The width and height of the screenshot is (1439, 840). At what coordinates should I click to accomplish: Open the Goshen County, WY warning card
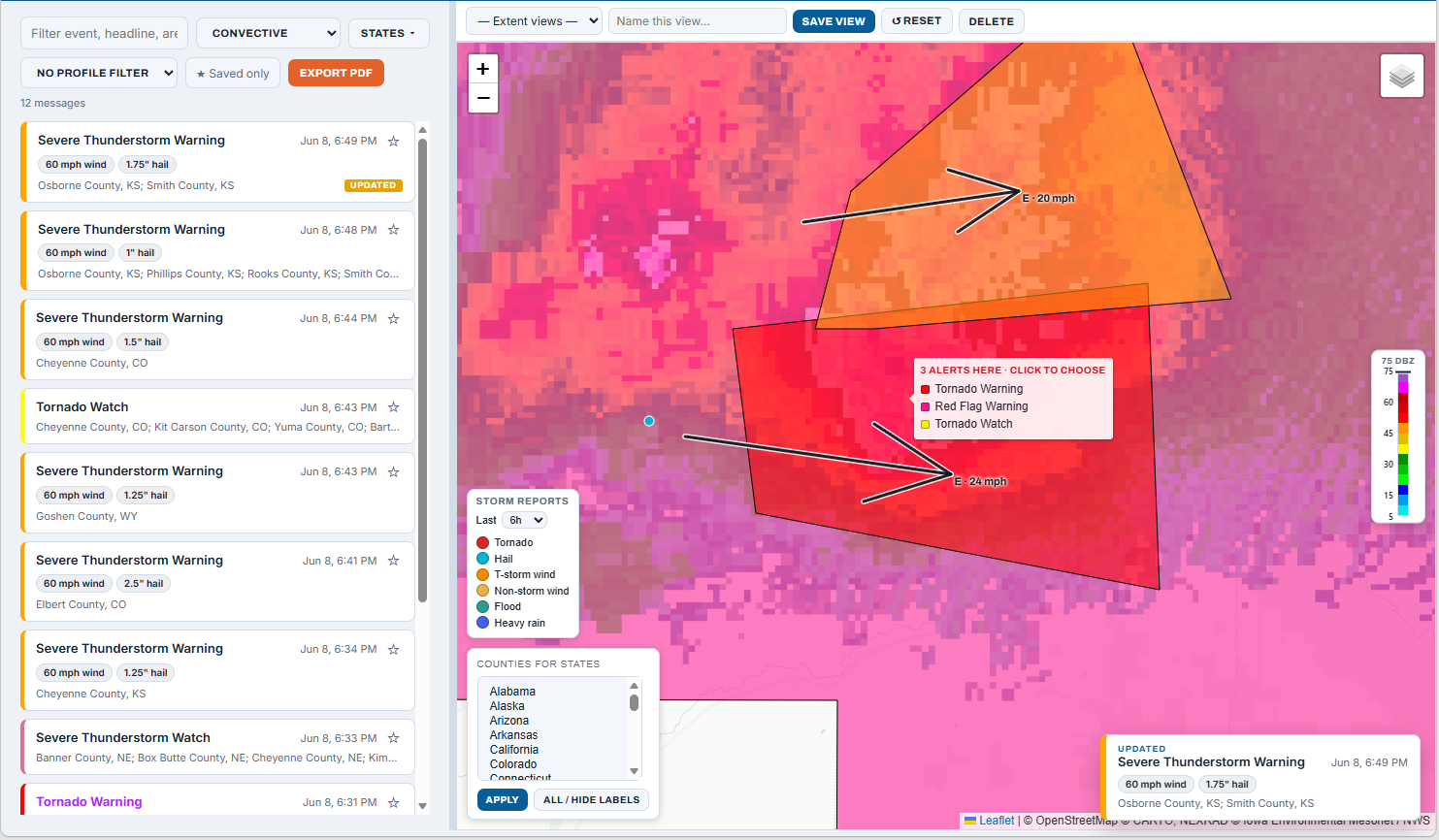pyautogui.click(x=218, y=493)
